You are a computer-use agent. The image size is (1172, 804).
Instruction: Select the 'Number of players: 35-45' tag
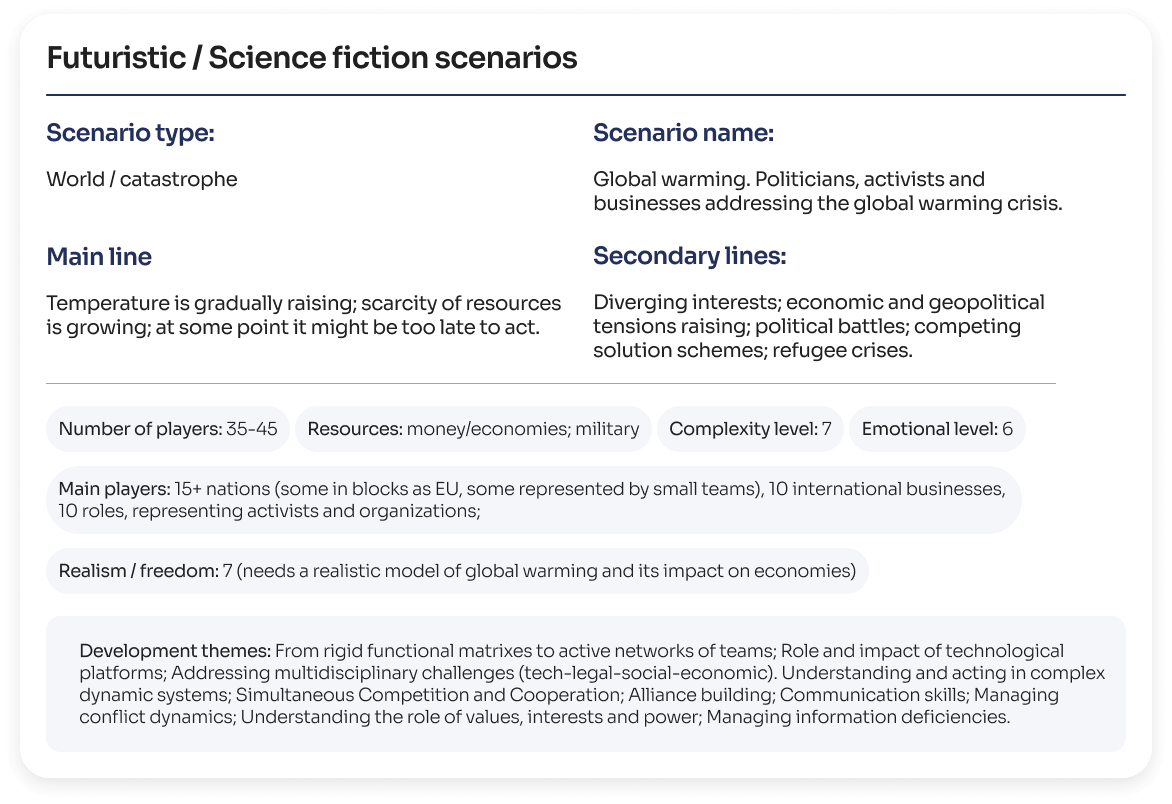[168, 430]
